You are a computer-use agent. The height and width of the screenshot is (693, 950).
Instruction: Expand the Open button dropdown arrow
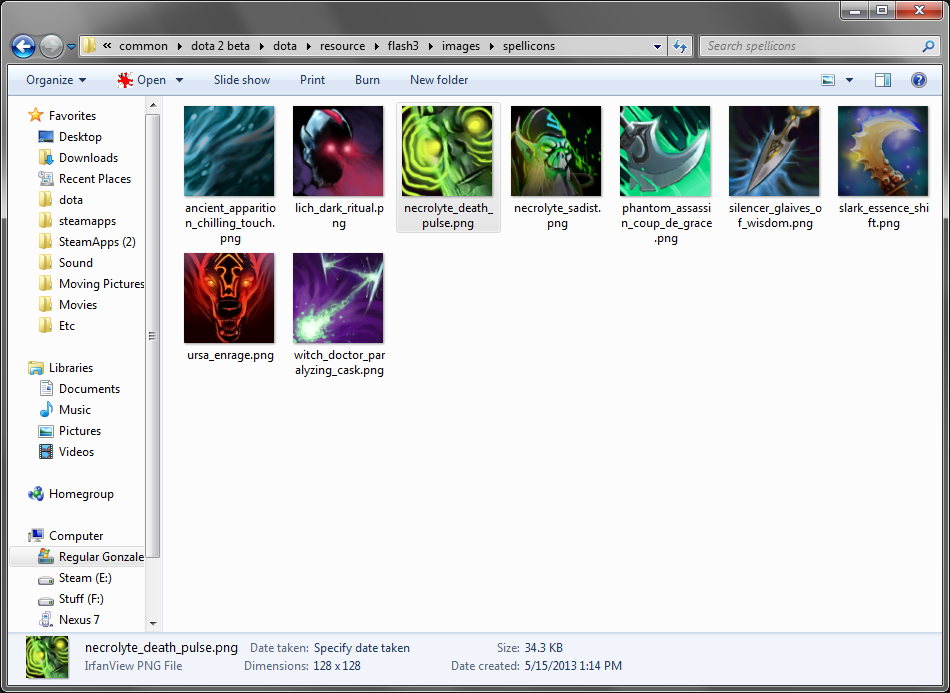pyautogui.click(x=179, y=80)
